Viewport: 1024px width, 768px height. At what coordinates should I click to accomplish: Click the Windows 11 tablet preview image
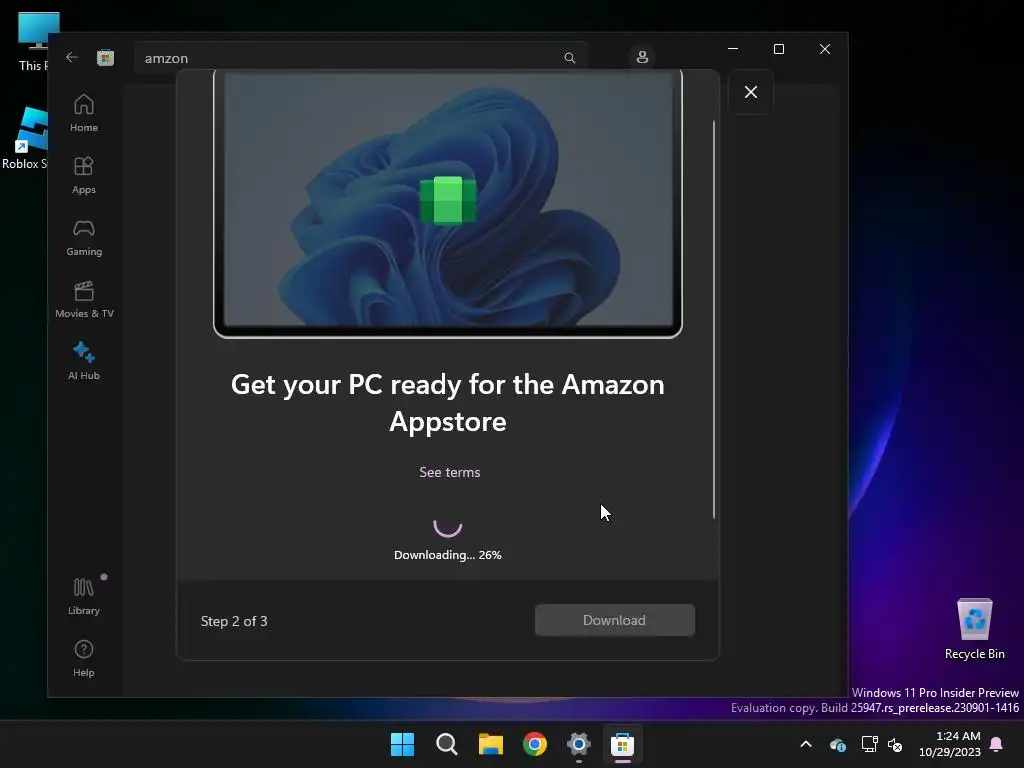(448, 203)
